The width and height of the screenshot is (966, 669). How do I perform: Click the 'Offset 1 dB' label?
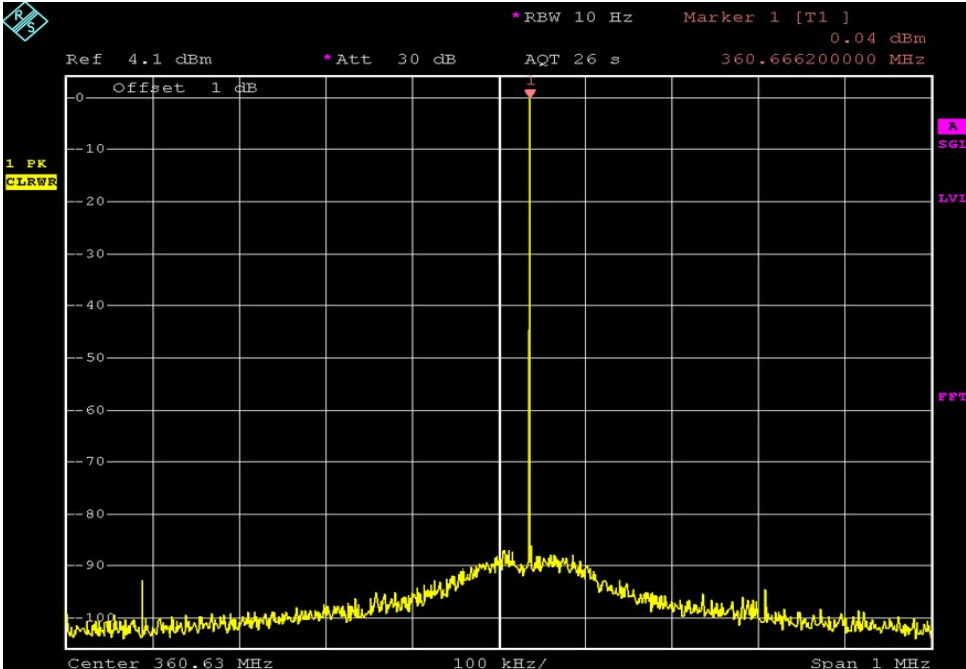point(184,88)
